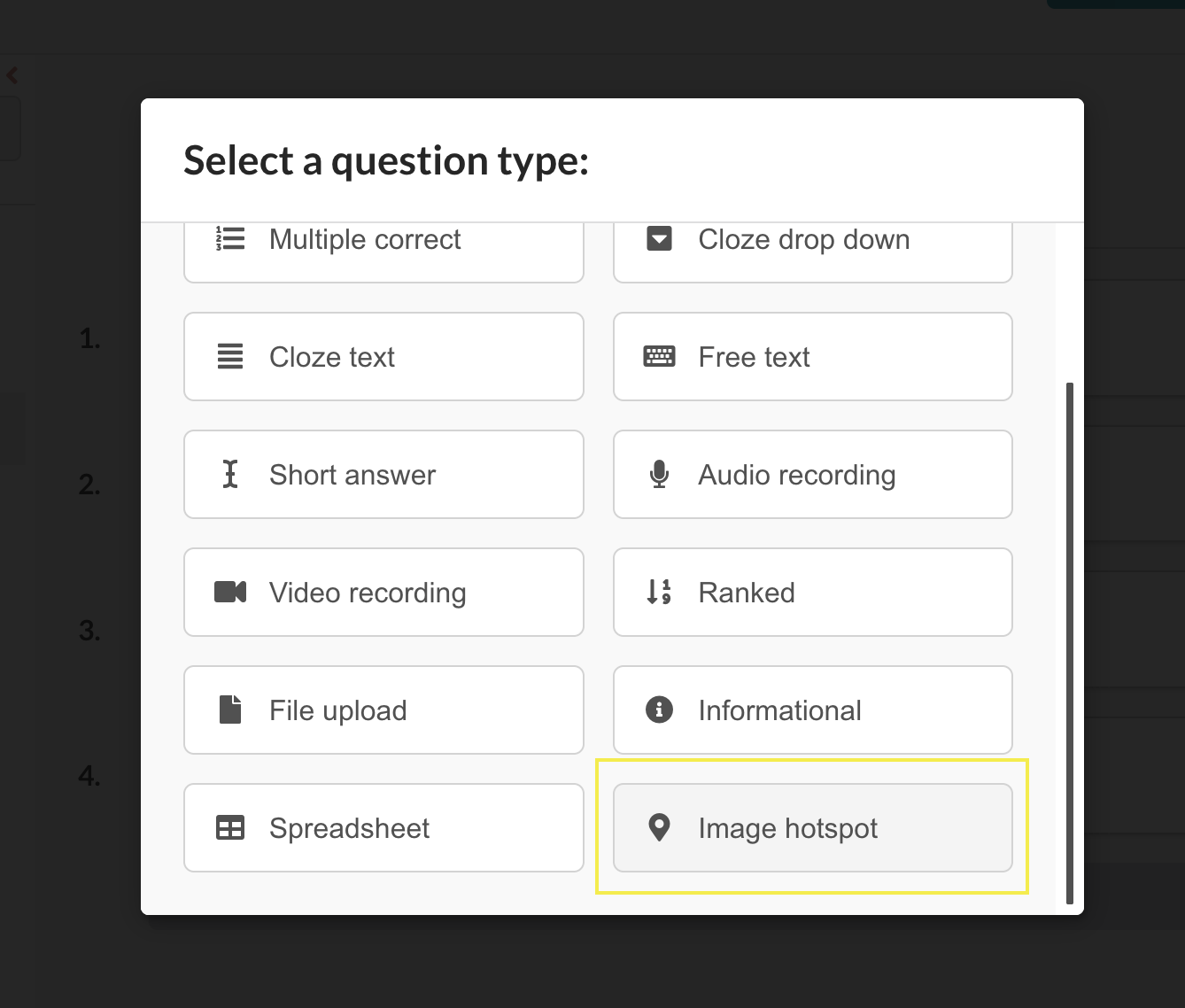Click the Audio recording microphone icon
Viewport: 1185px width, 1008px height.
659,475
